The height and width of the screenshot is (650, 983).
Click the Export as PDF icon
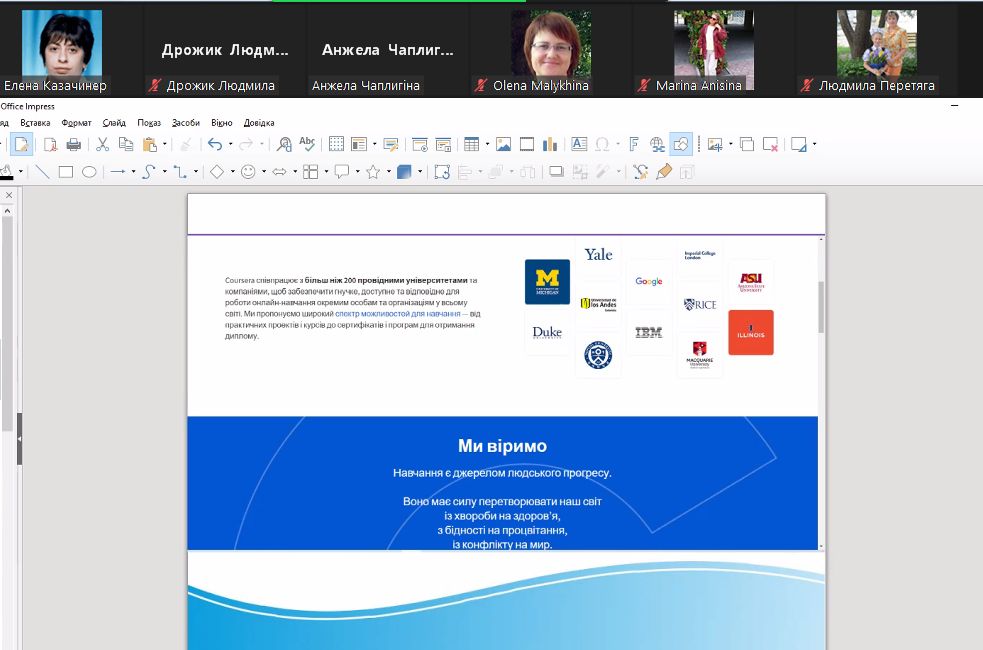click(x=50, y=145)
